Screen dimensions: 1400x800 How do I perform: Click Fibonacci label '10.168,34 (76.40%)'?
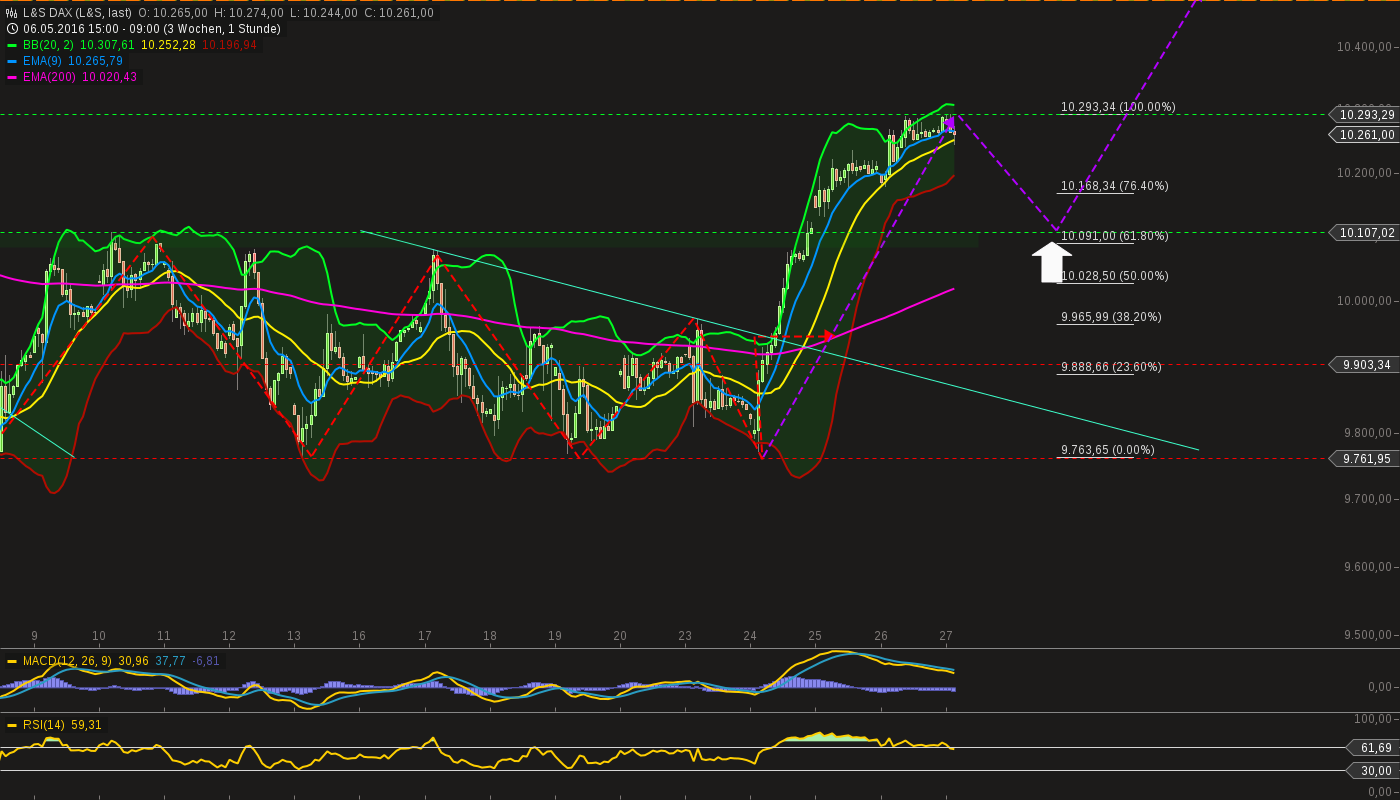click(x=1114, y=186)
